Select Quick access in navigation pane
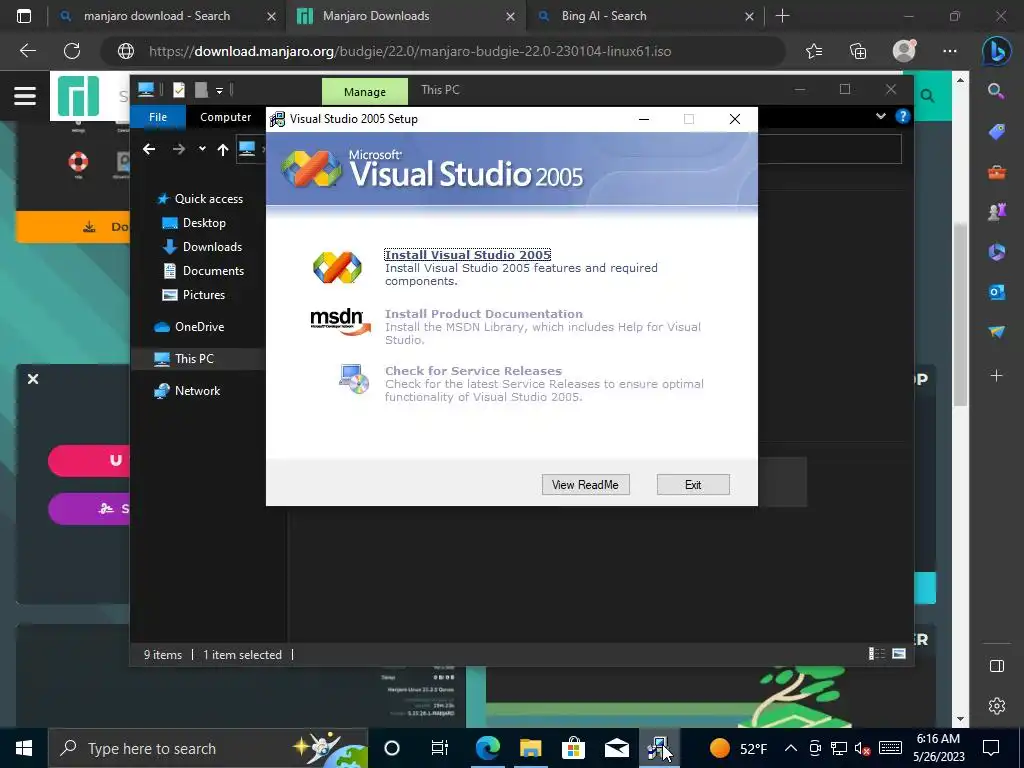Viewport: 1024px width, 768px height. 200,199
